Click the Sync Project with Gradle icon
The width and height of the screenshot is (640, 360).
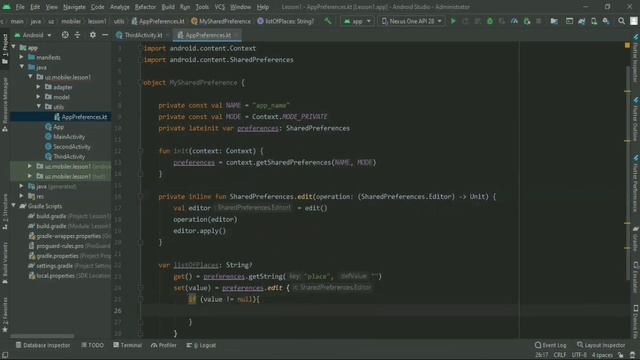point(582,21)
